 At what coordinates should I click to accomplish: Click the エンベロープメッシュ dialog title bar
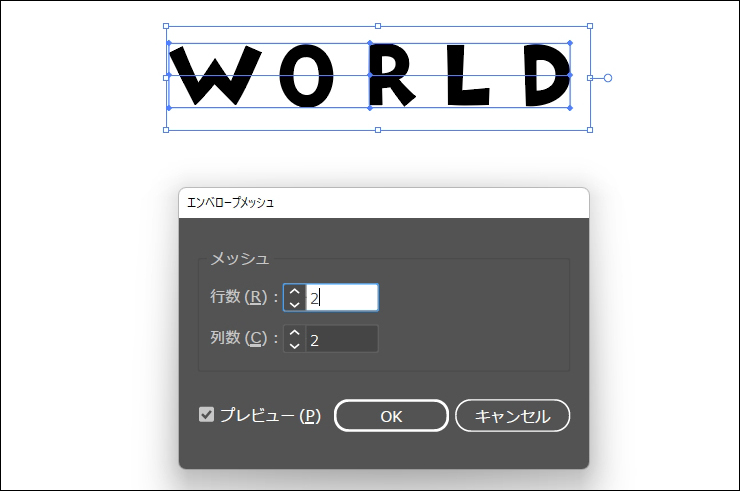click(383, 202)
